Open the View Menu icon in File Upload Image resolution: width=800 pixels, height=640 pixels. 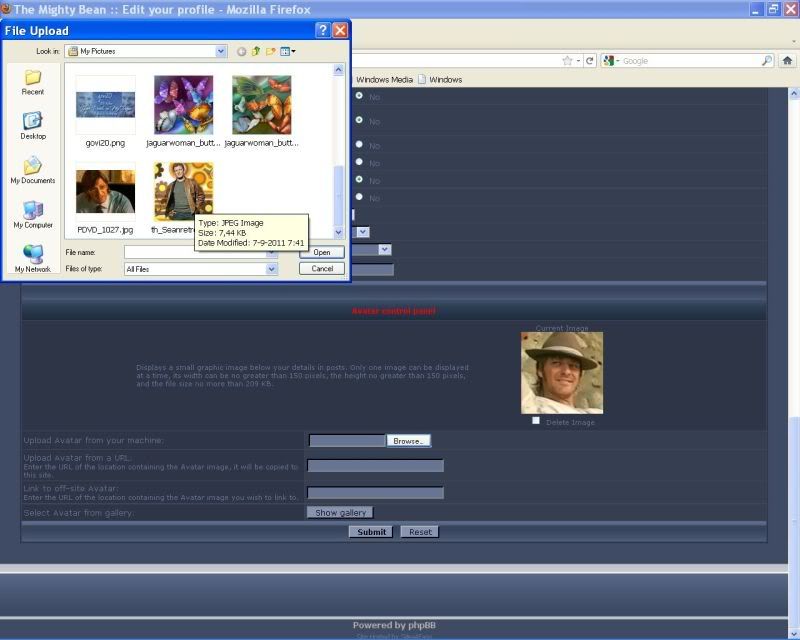(288, 51)
